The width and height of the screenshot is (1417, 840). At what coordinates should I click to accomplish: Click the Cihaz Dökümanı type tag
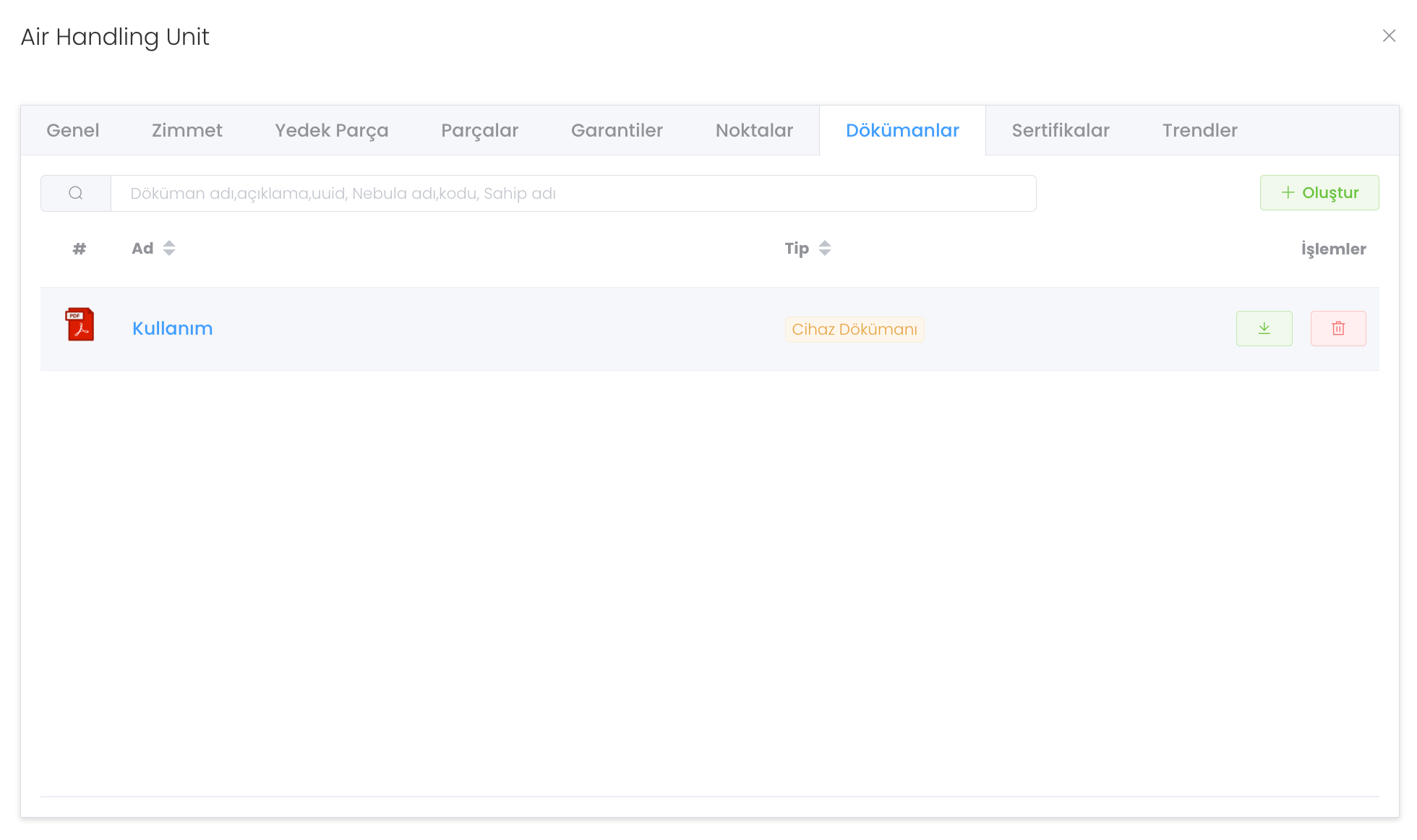[x=855, y=330]
